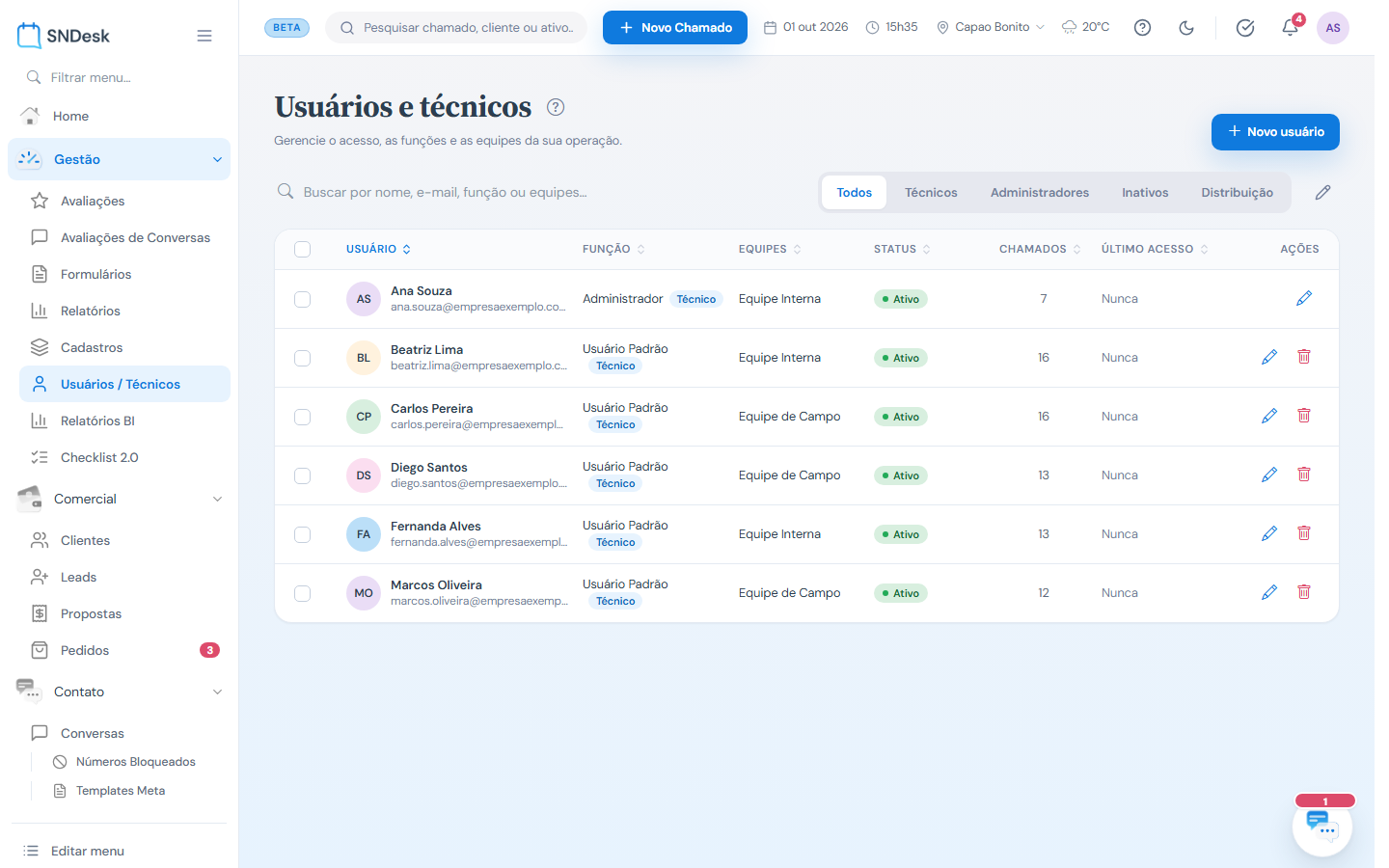
Task: Select the Todos tab
Action: pyautogui.click(x=854, y=193)
